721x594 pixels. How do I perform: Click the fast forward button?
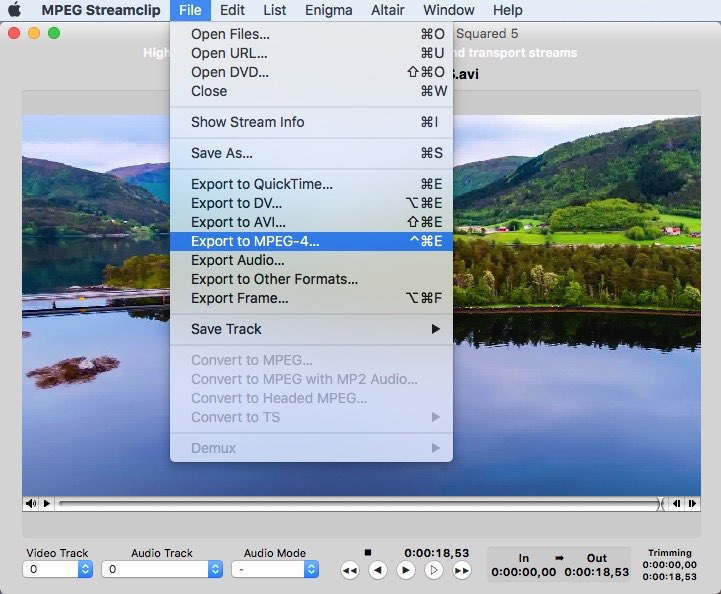[x=461, y=570]
